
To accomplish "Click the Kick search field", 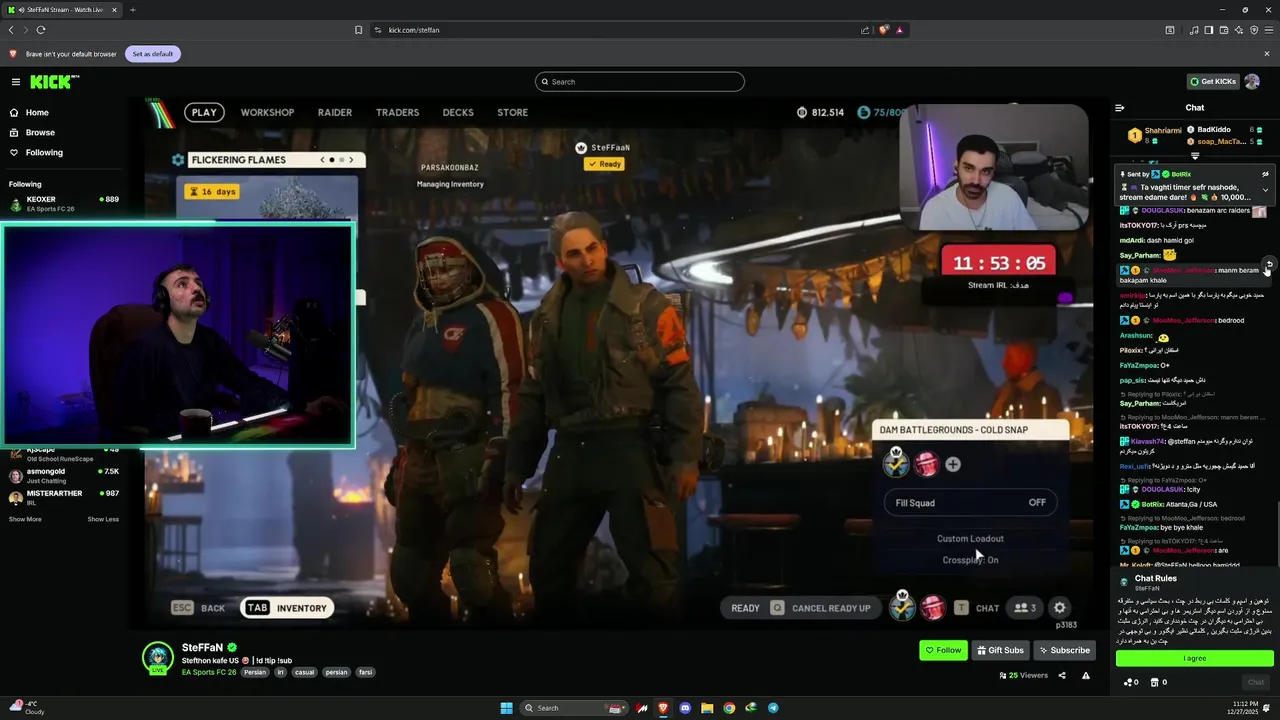I will [x=640, y=82].
